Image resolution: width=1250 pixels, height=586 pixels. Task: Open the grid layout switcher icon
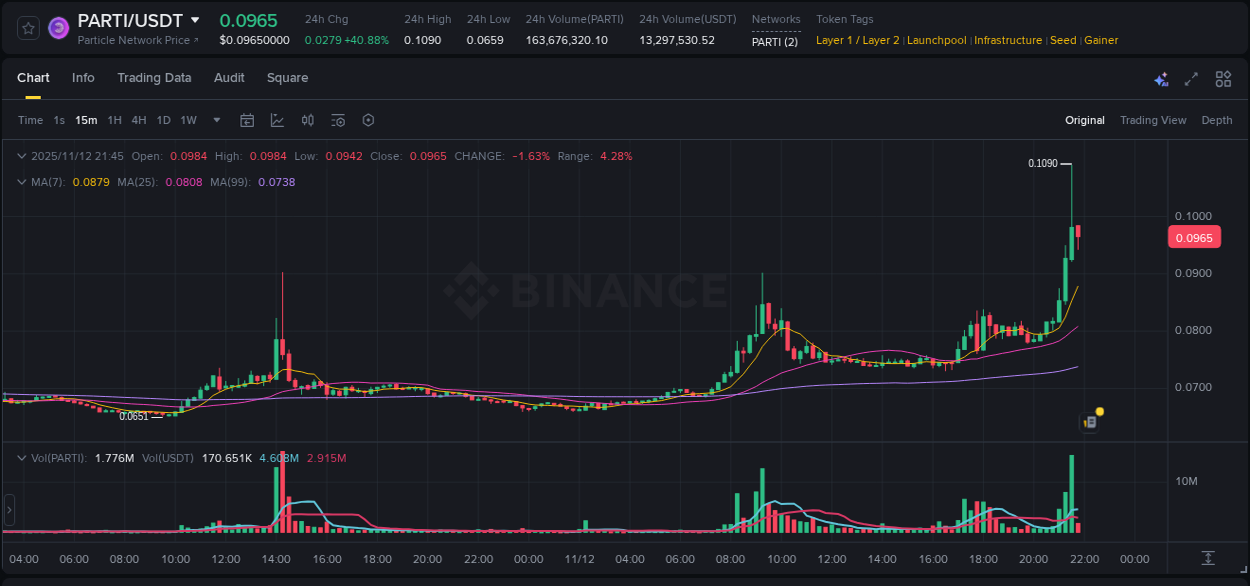(x=1222, y=78)
